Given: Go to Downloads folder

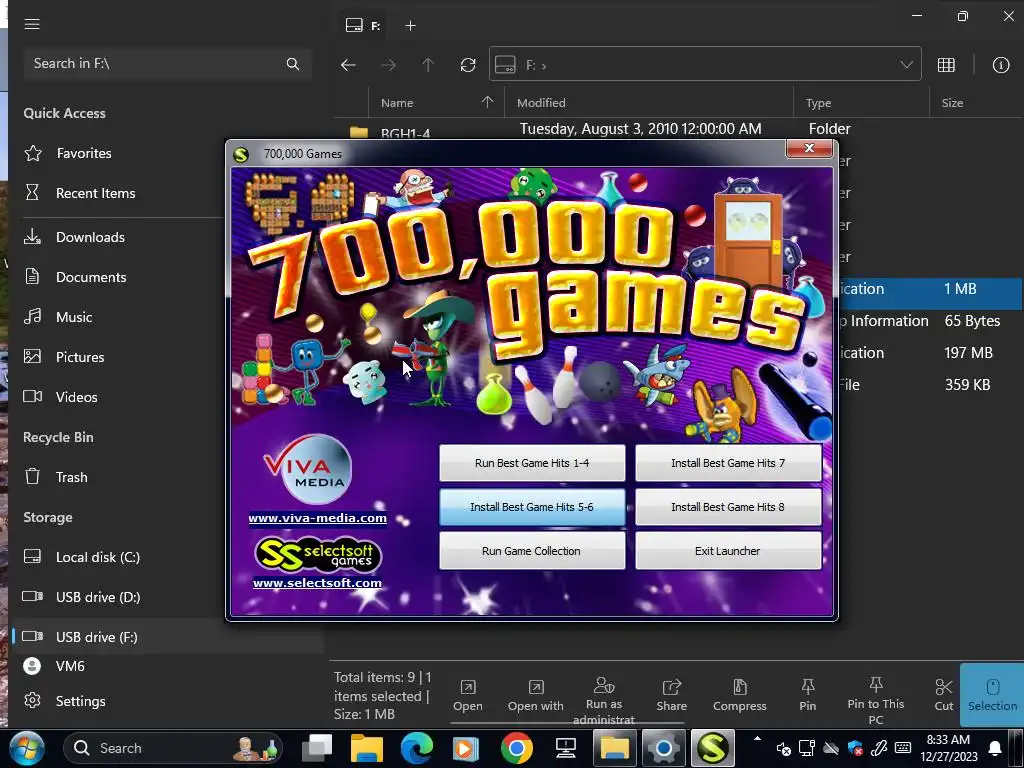Looking at the screenshot, I should coord(90,237).
